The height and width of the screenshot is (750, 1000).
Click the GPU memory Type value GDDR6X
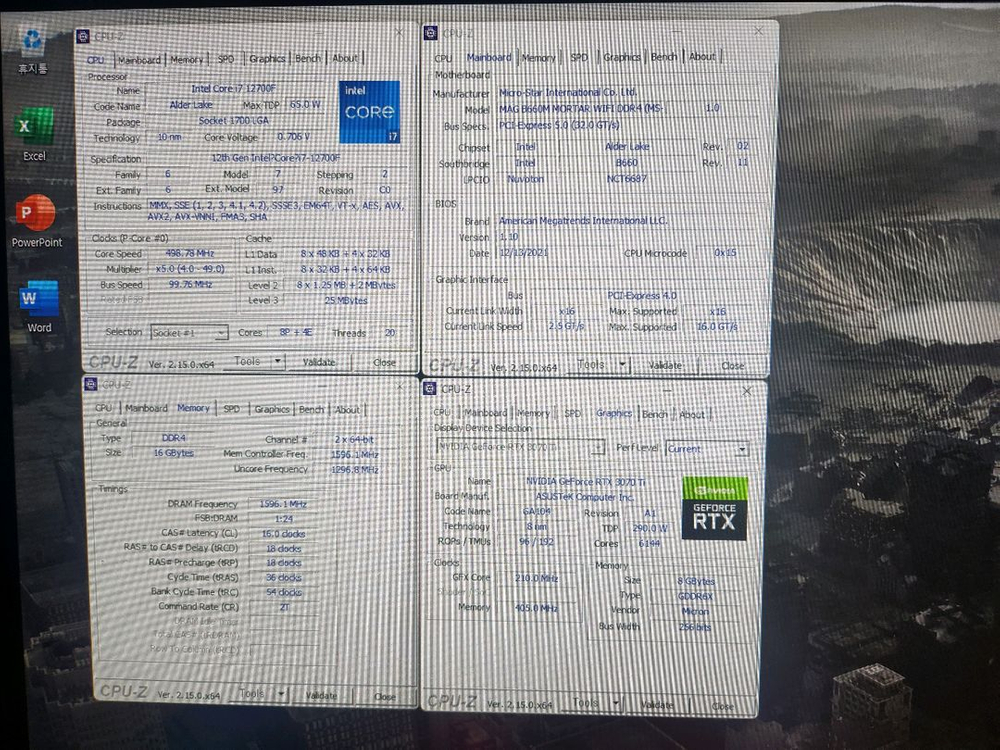pos(695,596)
